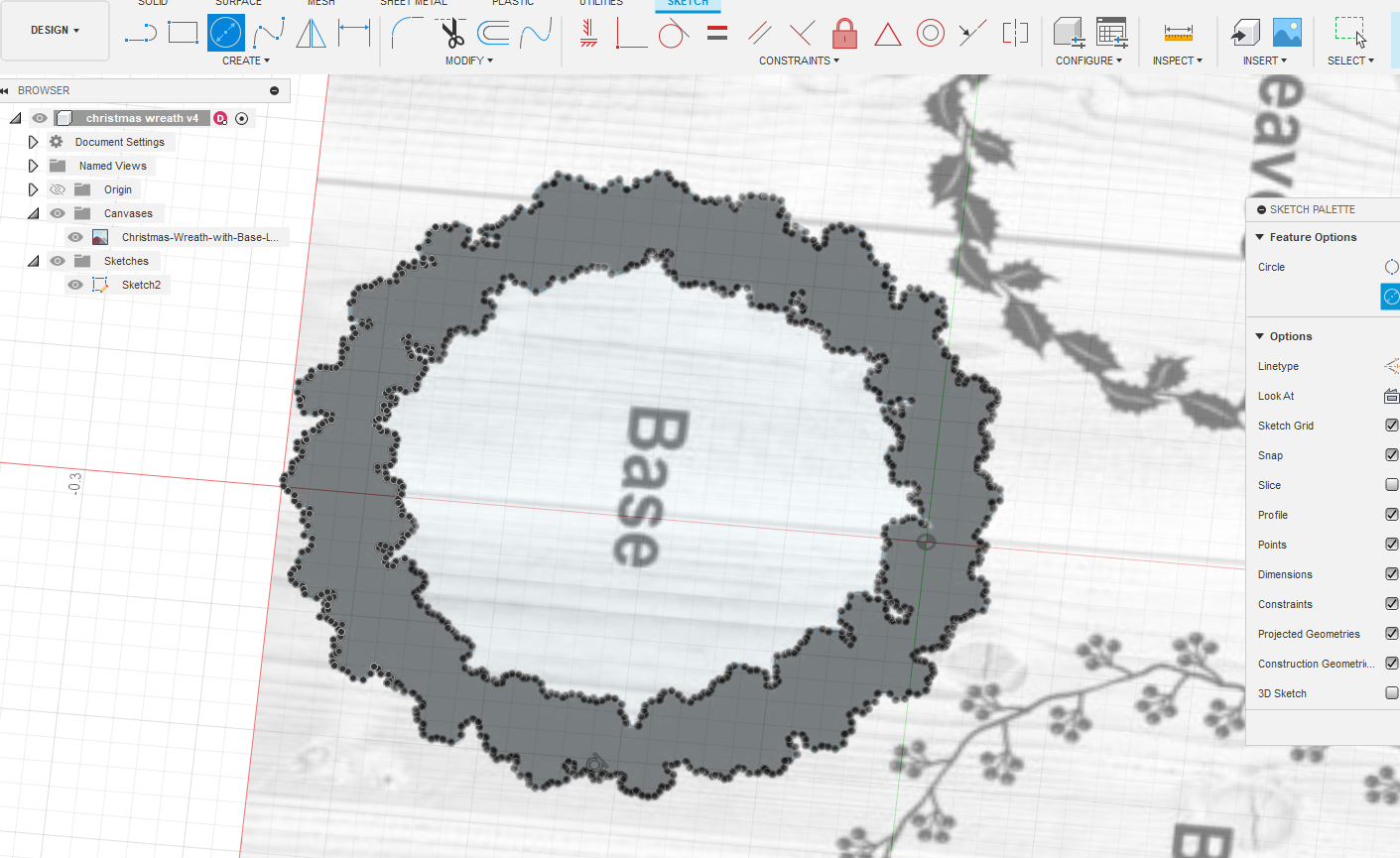Open the CREATE dropdown menu
Viewport: 1400px width, 858px height.
click(246, 61)
